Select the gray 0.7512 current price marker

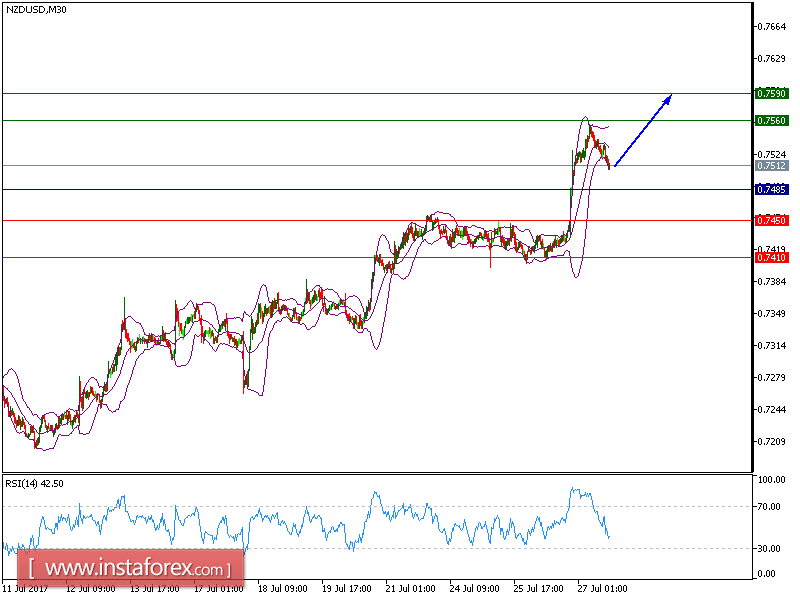pos(772,166)
